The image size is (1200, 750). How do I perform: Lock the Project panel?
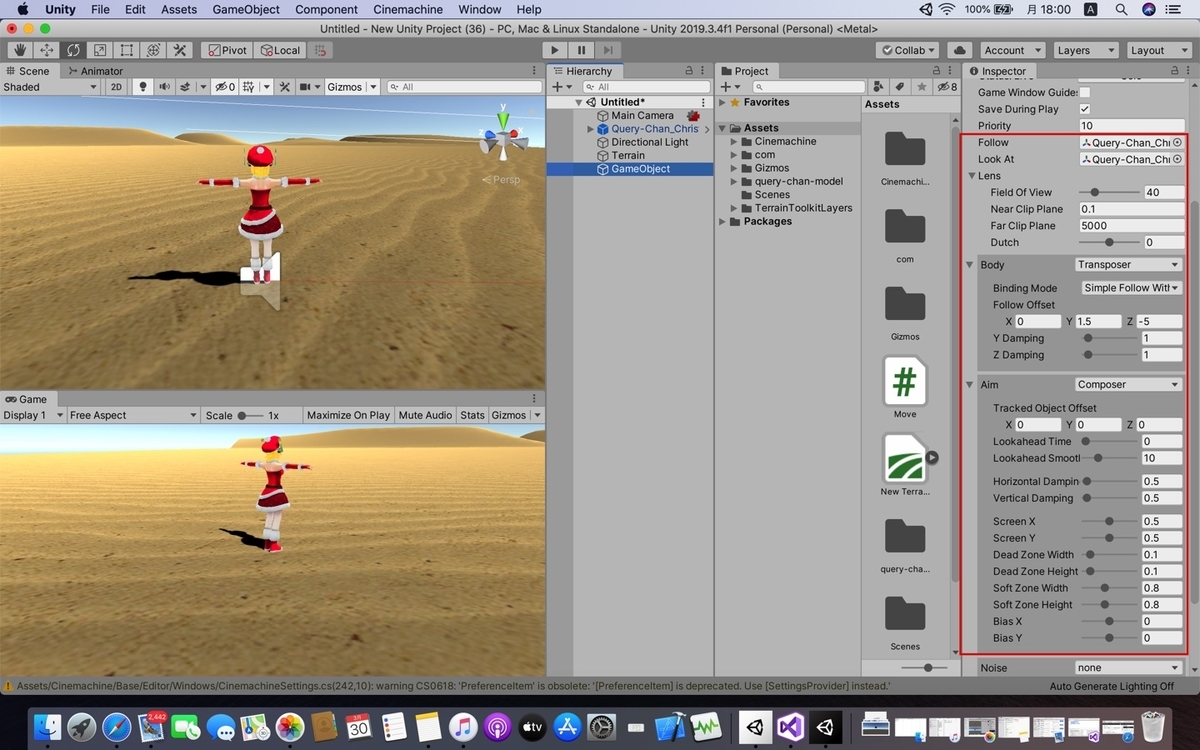tap(935, 71)
